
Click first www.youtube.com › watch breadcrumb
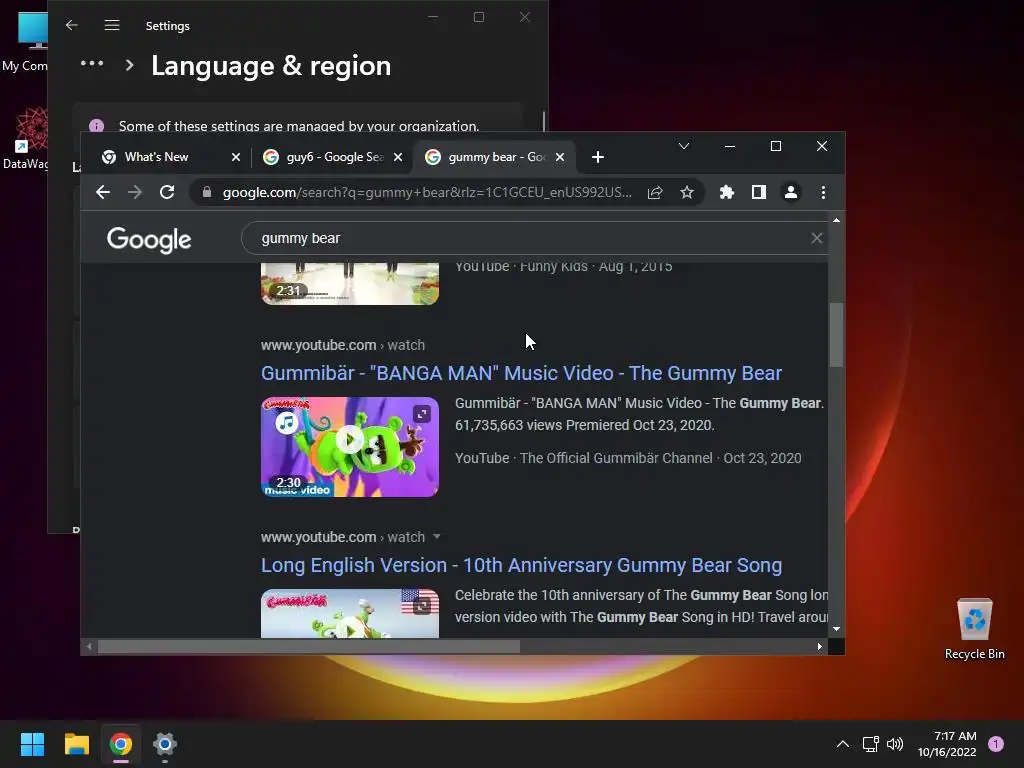click(343, 345)
